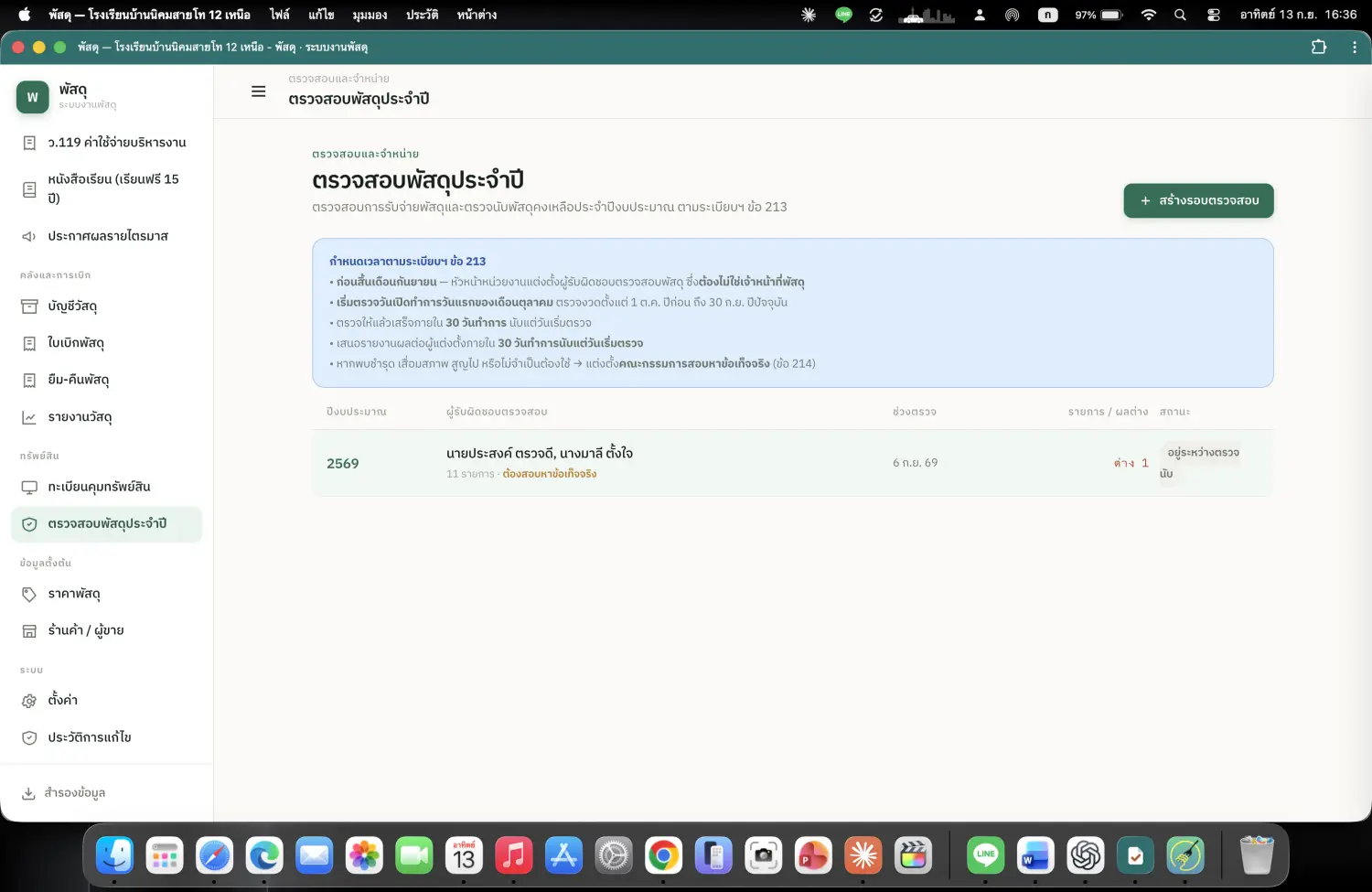Open the หน้าต่าง menu
This screenshot has height=892, width=1372.
[477, 15]
